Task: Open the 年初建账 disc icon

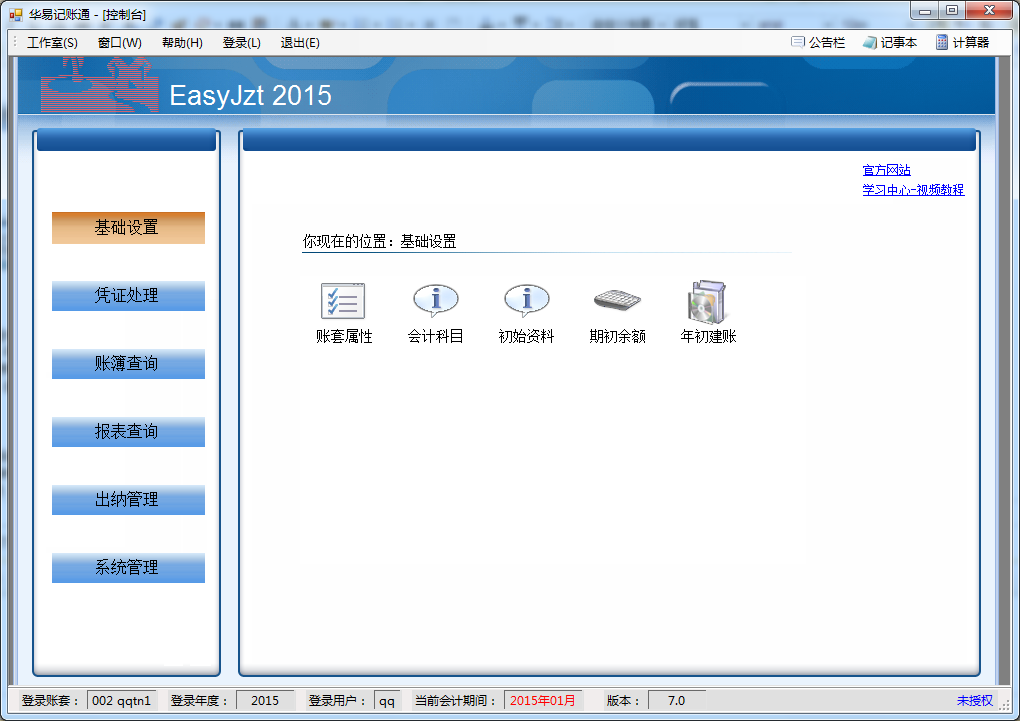Action: [x=708, y=301]
